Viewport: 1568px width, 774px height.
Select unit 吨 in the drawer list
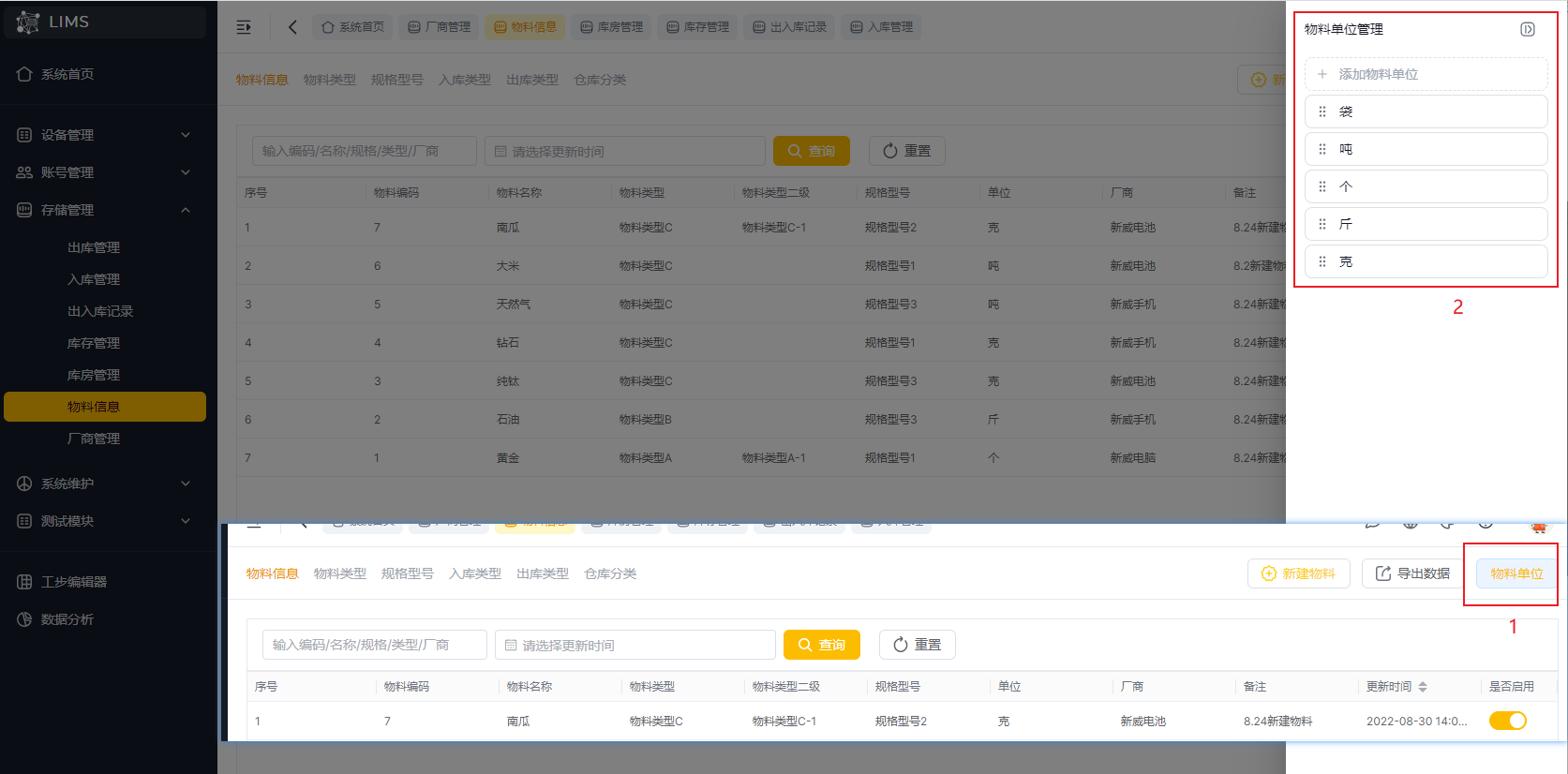1426,149
